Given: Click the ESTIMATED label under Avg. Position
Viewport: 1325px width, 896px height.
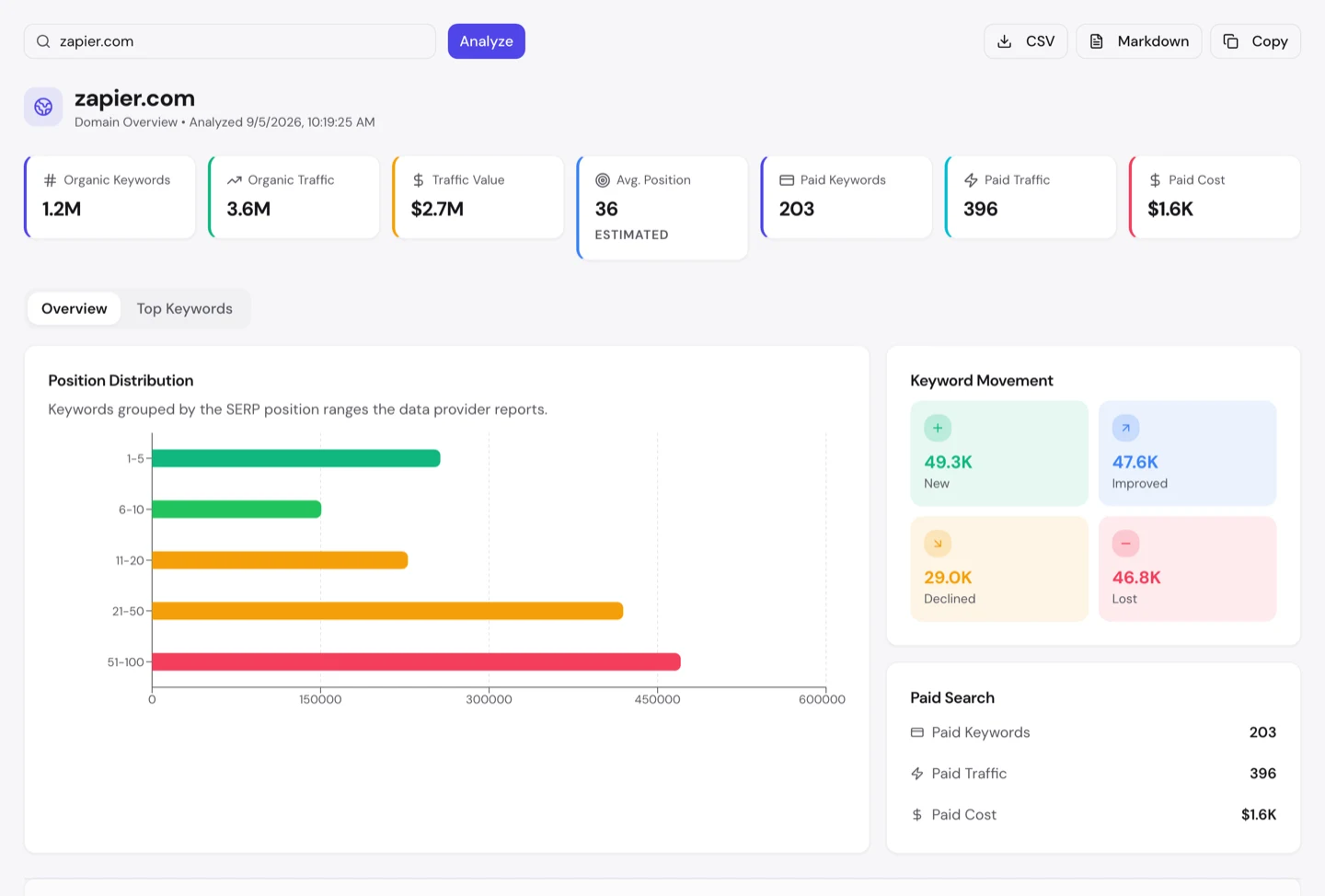Looking at the screenshot, I should 632,235.
